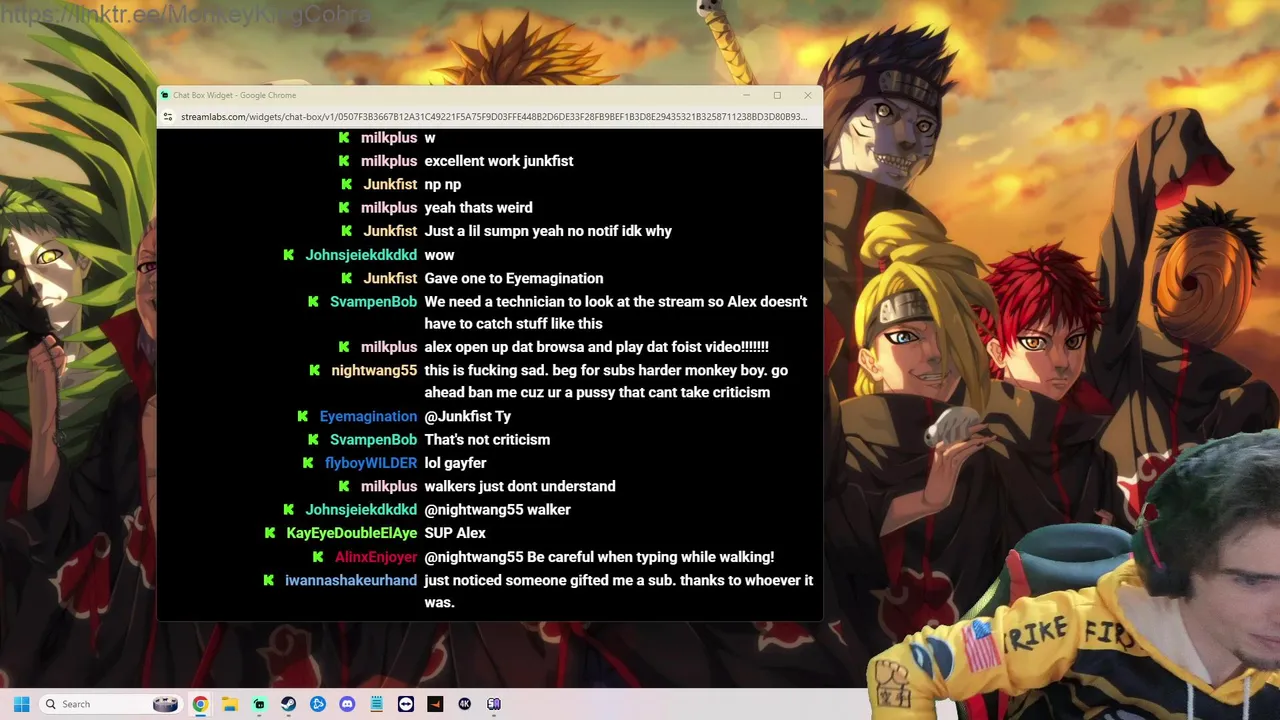Maximize the Chat Box Widget window
This screenshot has height=720, width=1280.
tap(777, 95)
